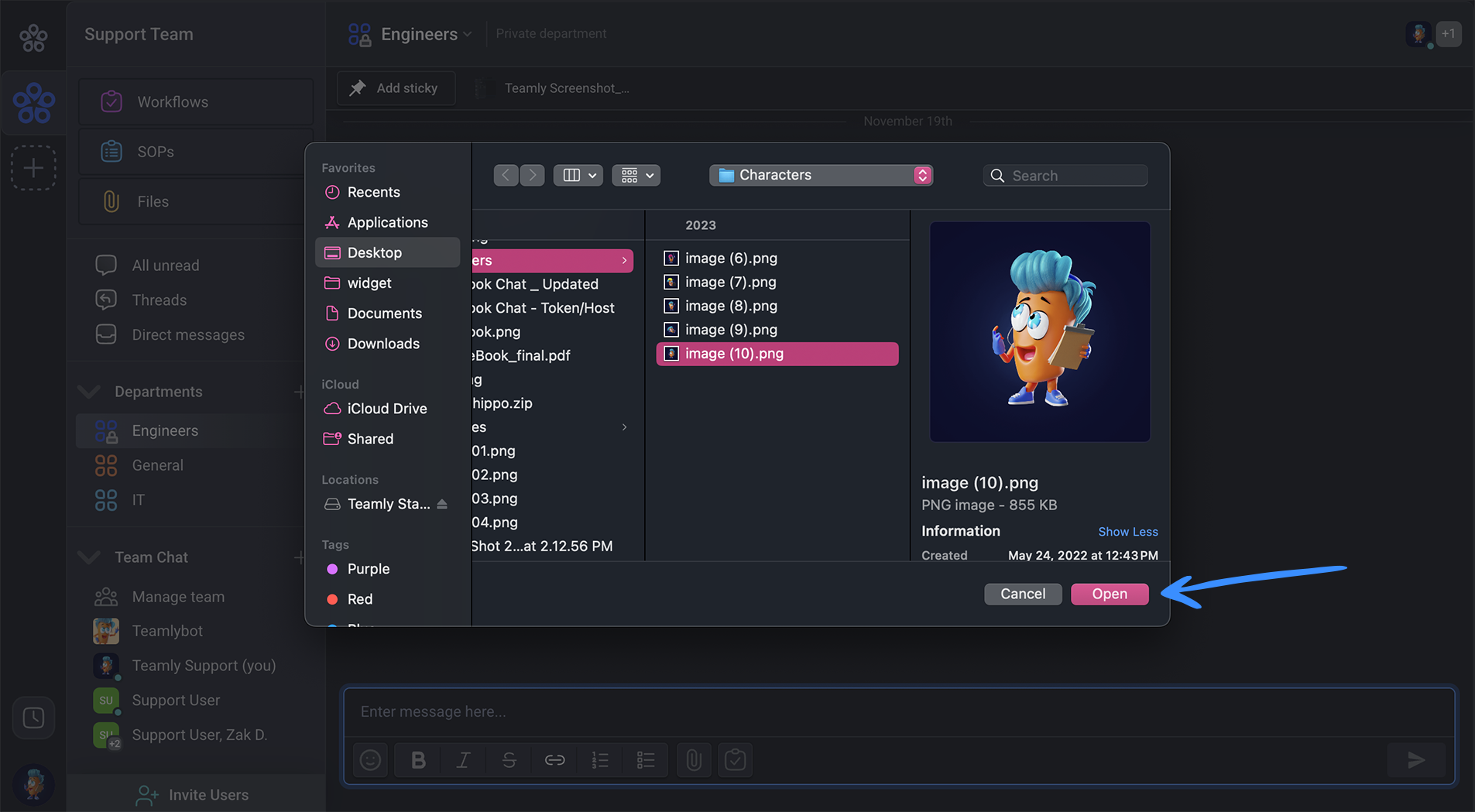Apply strikethrough formatting in message editor
1475x812 pixels.
click(509, 760)
